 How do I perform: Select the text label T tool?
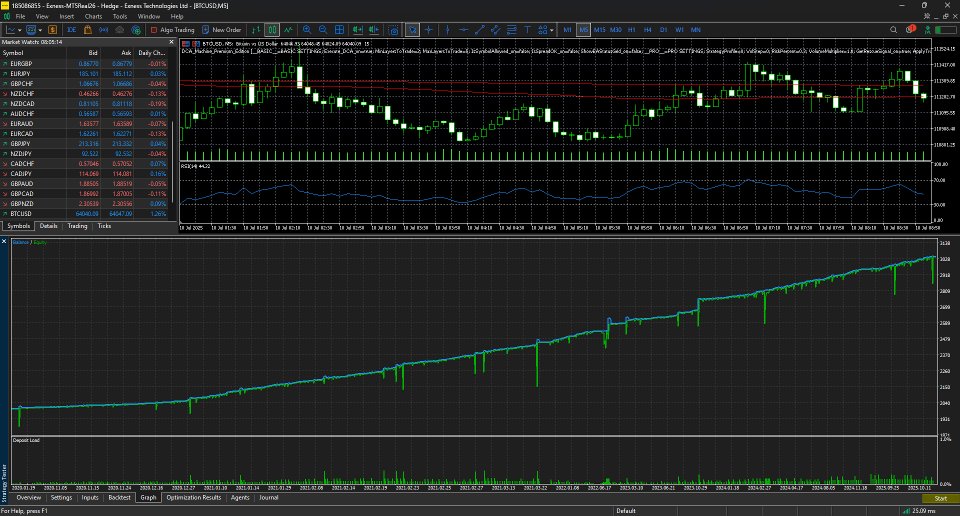coord(527,29)
